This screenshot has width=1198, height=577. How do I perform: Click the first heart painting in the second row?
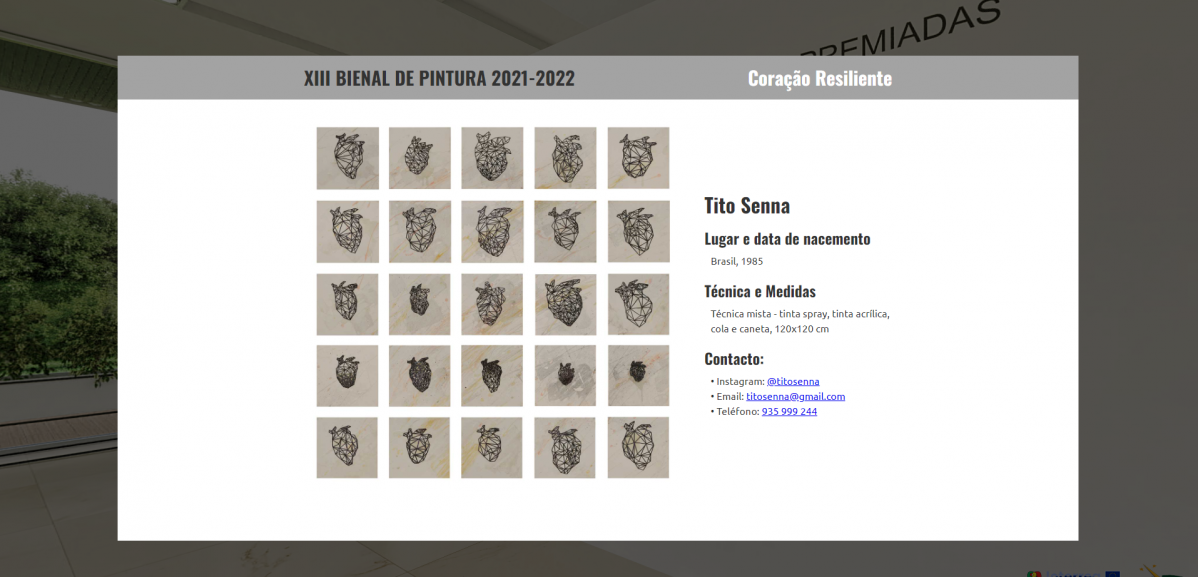pos(347,231)
